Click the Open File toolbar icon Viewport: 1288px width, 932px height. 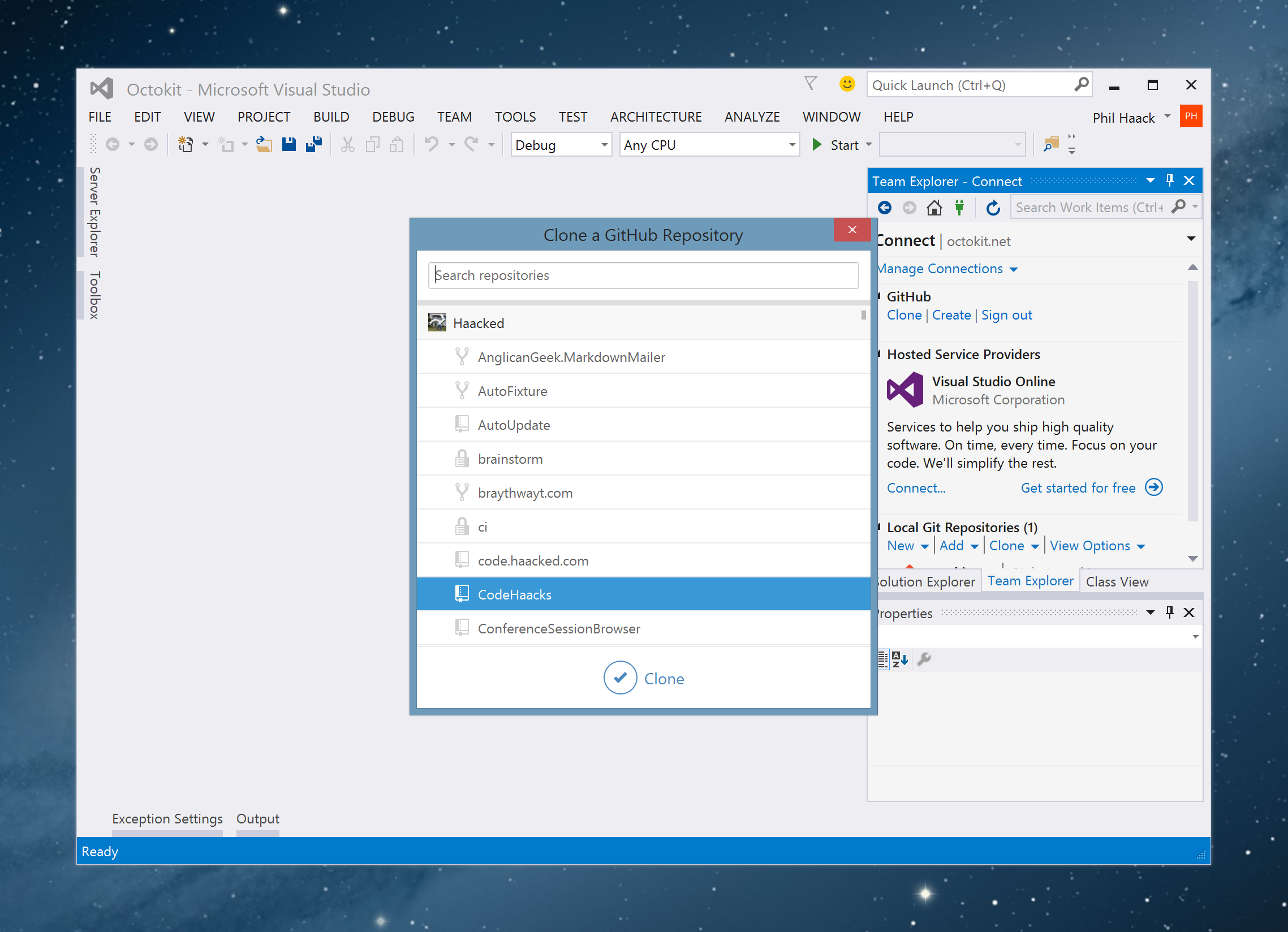(264, 145)
